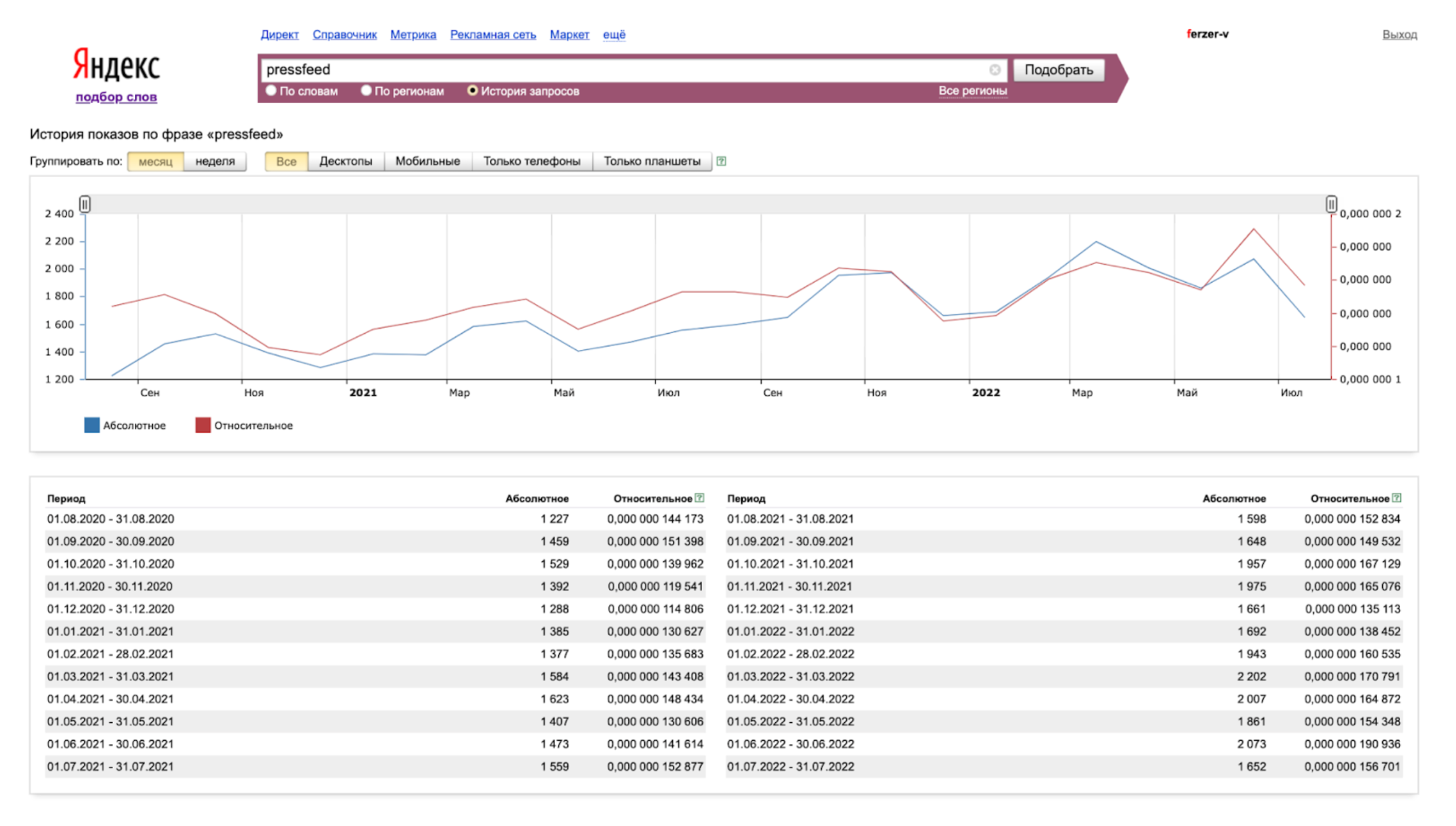Click the 2021 label on chart axis
The height and width of the screenshot is (826, 1456).
pyautogui.click(x=363, y=393)
